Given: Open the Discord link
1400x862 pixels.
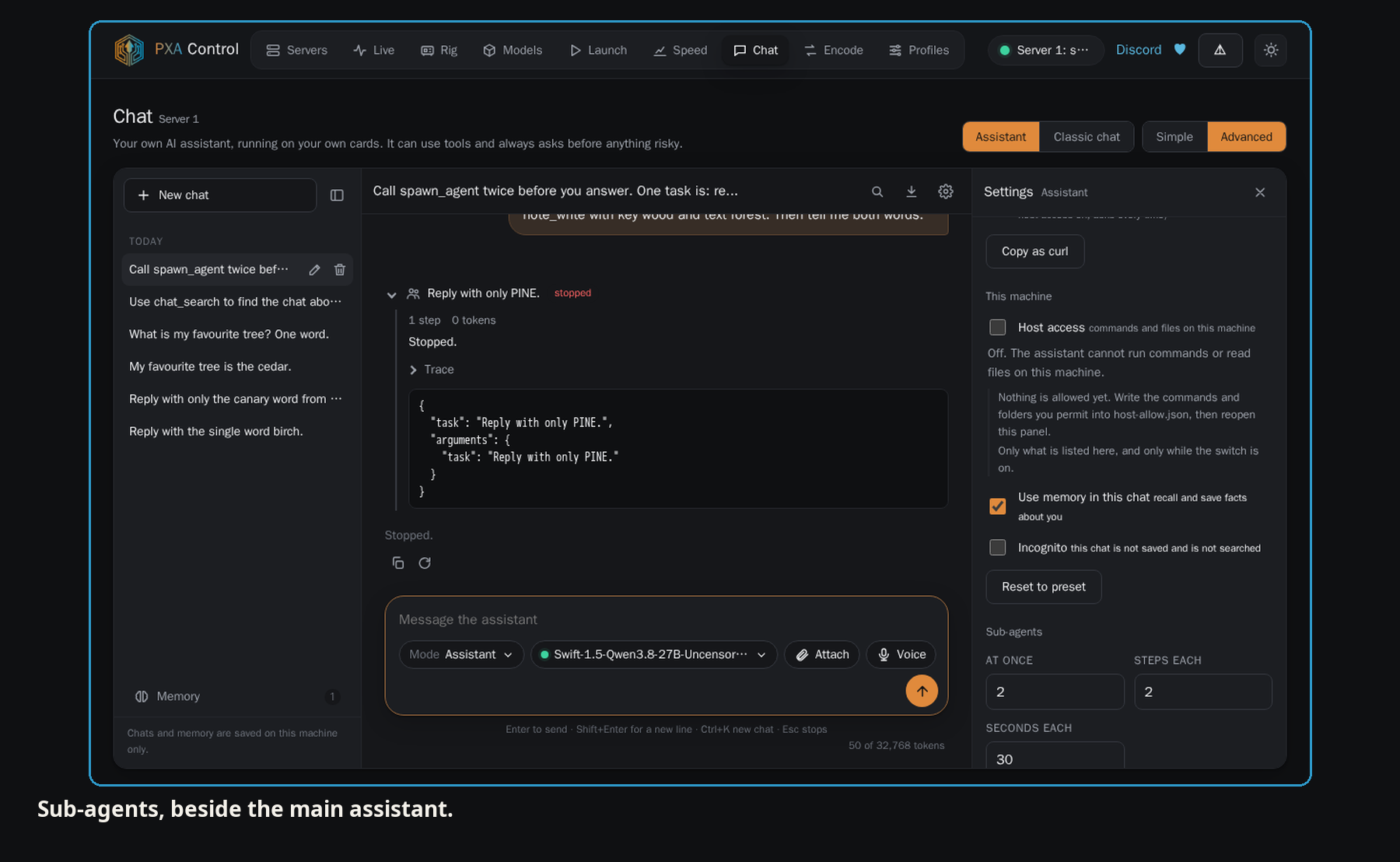Looking at the screenshot, I should pyautogui.click(x=1139, y=50).
